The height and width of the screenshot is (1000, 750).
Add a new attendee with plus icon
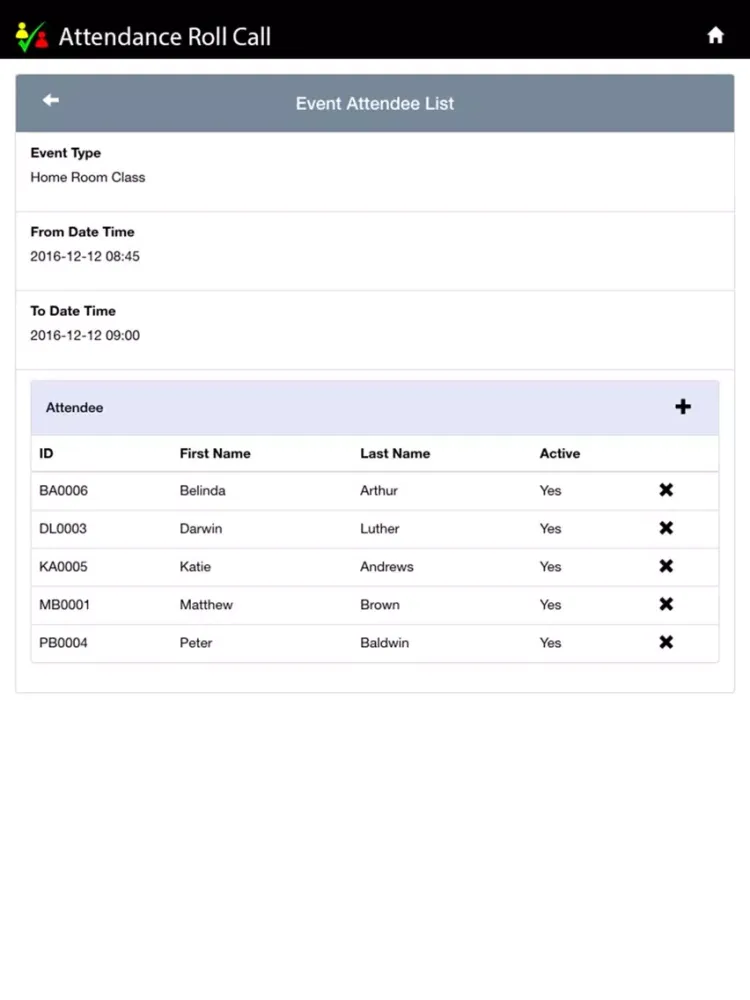683,407
